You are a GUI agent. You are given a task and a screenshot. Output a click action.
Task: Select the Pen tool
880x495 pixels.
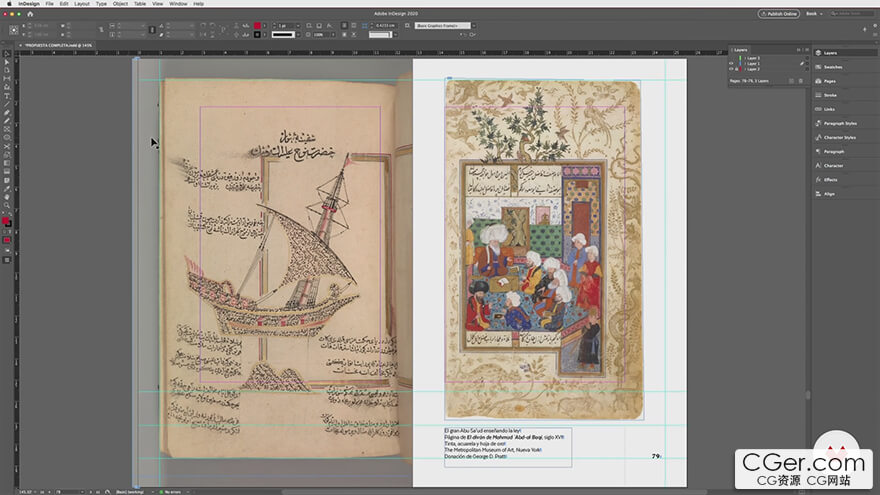coord(7,113)
